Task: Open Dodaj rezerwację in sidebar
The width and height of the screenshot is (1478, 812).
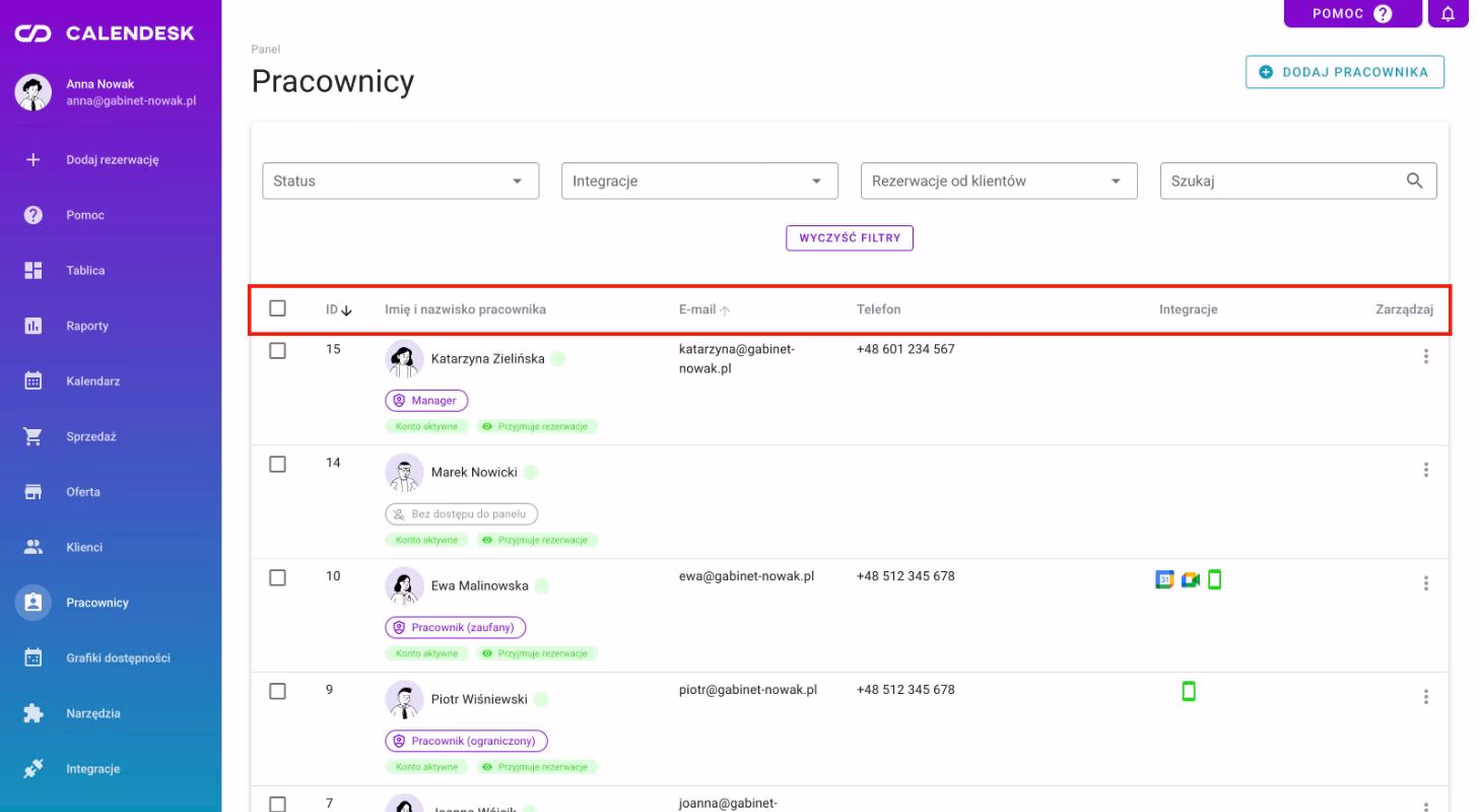Action: coord(110,159)
